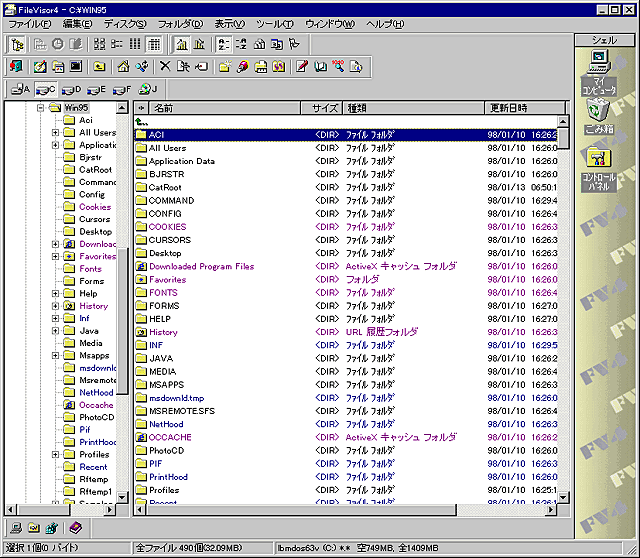
Task: Click the folder sync arrows icon
Action: pyautogui.click(x=279, y=66)
